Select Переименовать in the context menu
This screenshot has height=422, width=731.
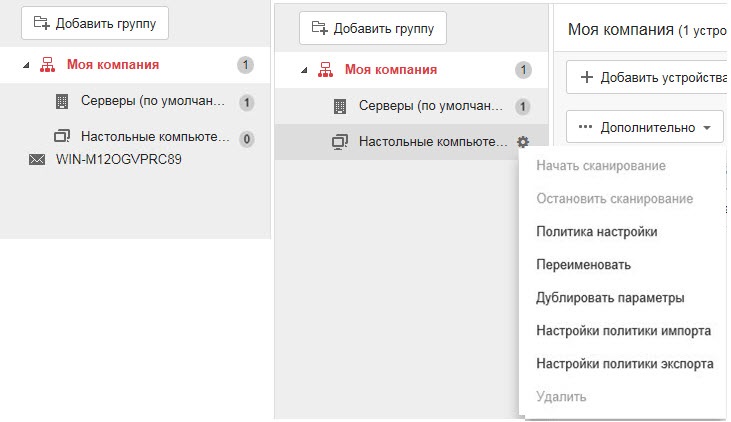click(583, 265)
